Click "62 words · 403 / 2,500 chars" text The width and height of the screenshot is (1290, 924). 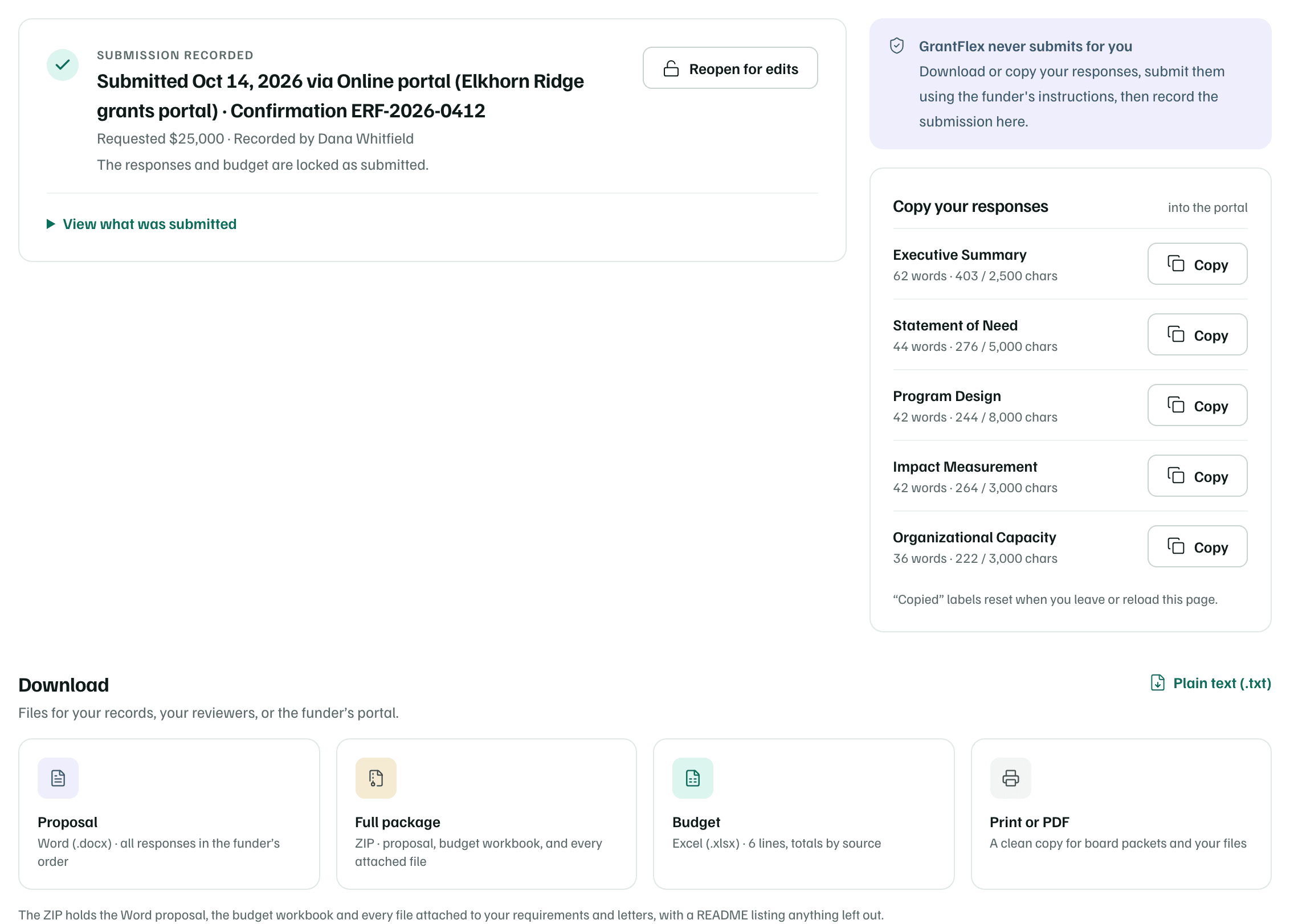point(975,276)
